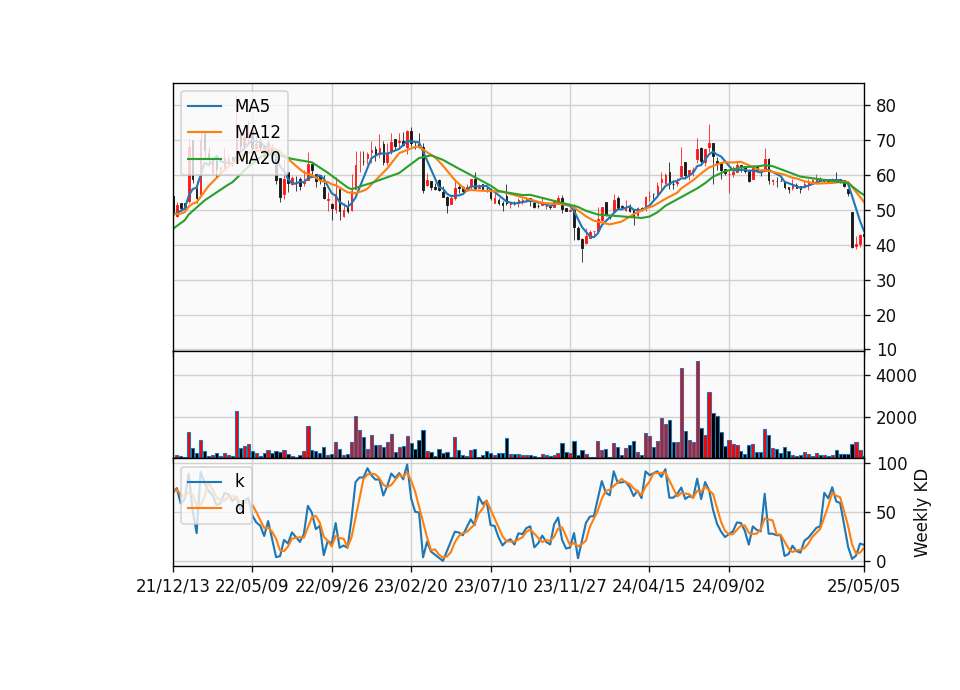Click the MA20 legend label
The image size is (960, 690).
[257, 158]
